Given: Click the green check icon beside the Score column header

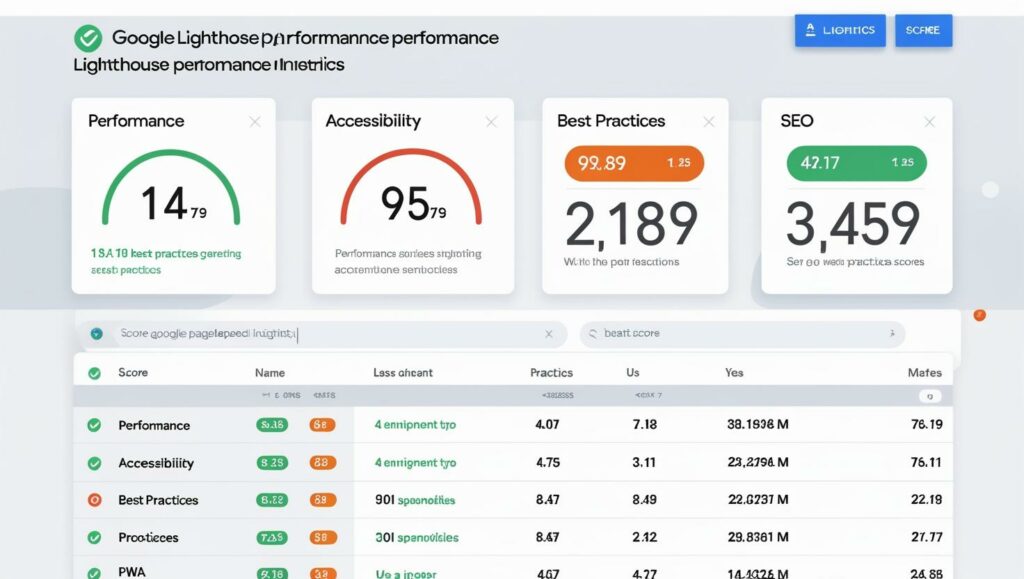Looking at the screenshot, I should point(95,373).
